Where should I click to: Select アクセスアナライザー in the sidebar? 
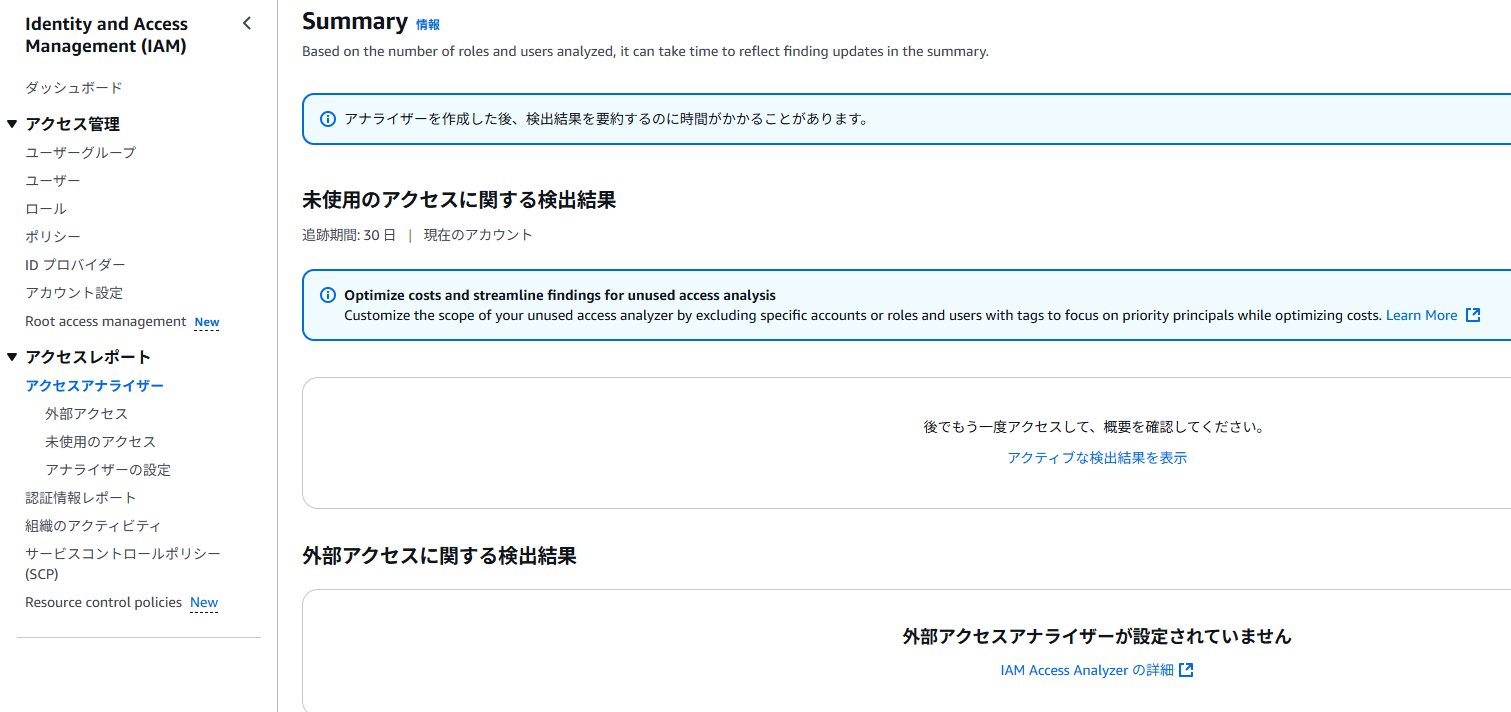click(x=95, y=385)
